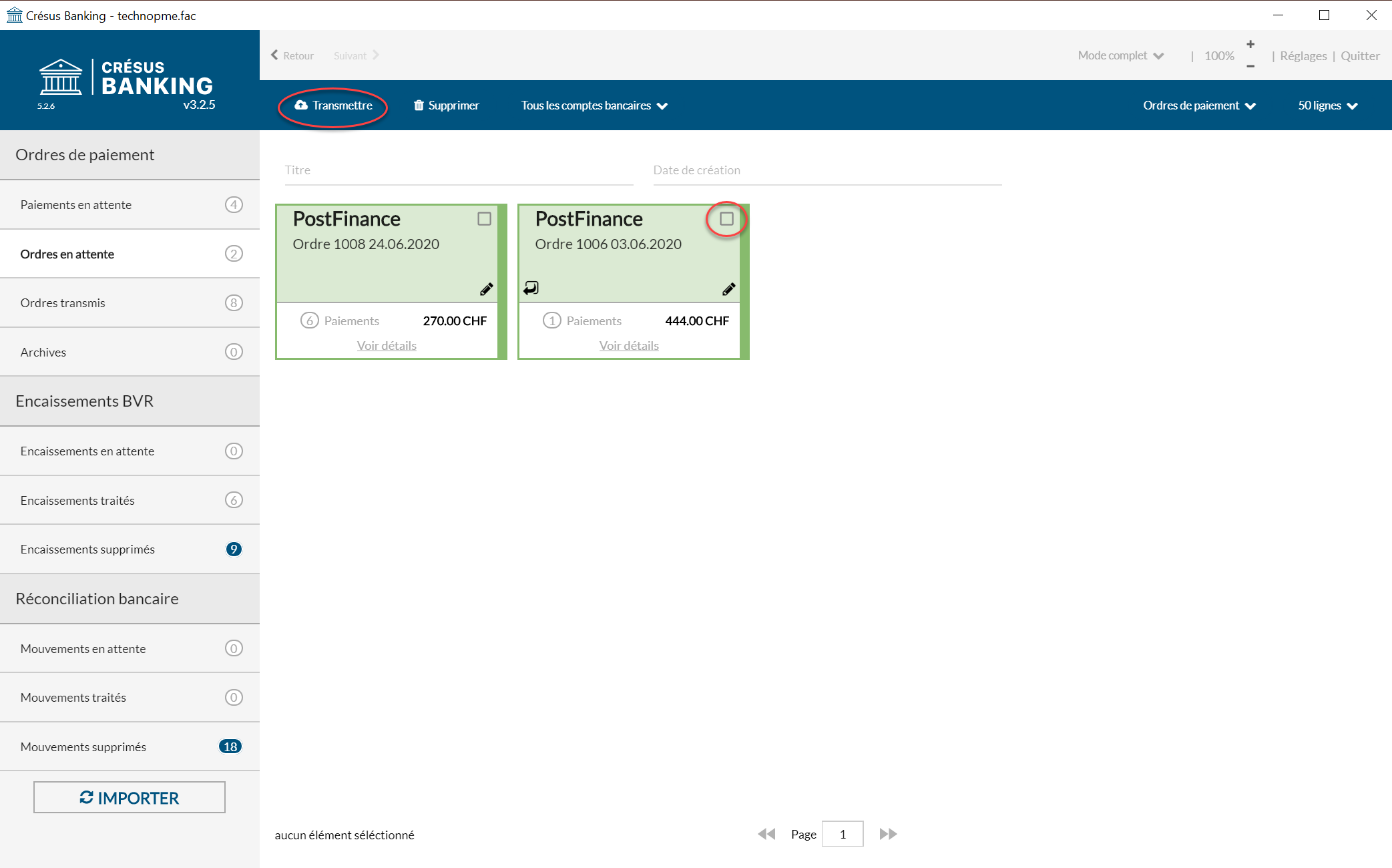Select Paiements en attente in sidebar

coord(130,205)
